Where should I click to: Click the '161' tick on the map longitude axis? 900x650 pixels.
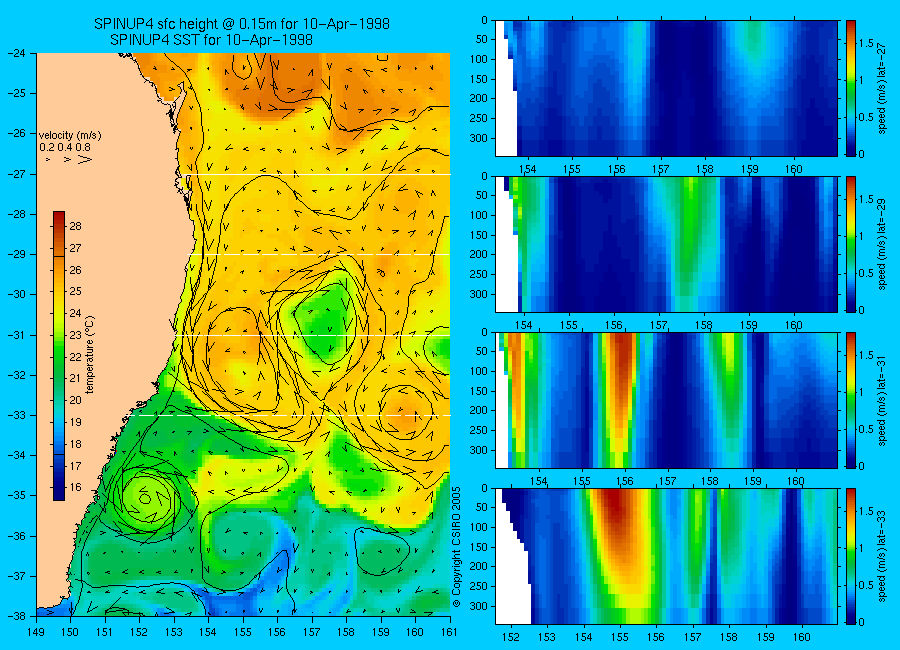[x=449, y=632]
